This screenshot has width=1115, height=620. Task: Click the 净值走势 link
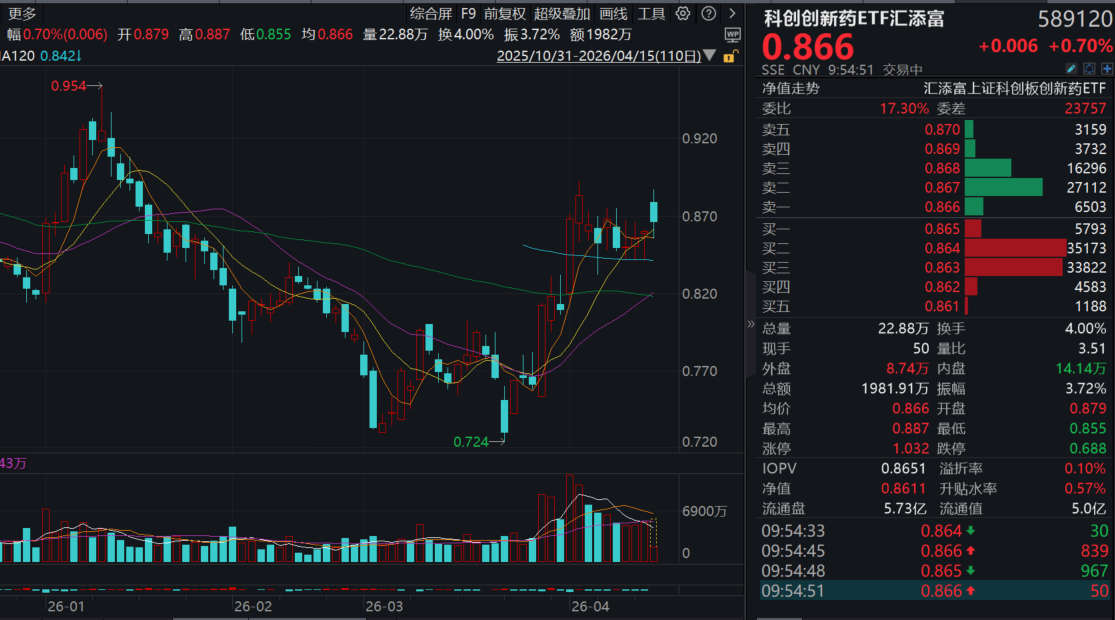pyautogui.click(x=790, y=88)
